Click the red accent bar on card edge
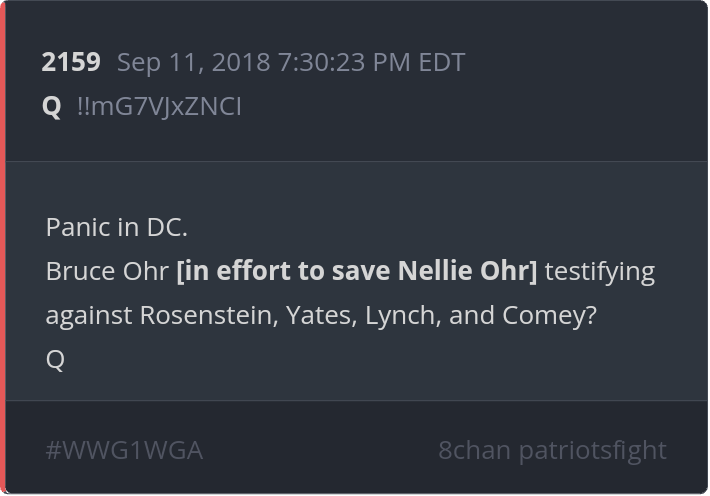This screenshot has width=710, height=496. [x=2, y=248]
